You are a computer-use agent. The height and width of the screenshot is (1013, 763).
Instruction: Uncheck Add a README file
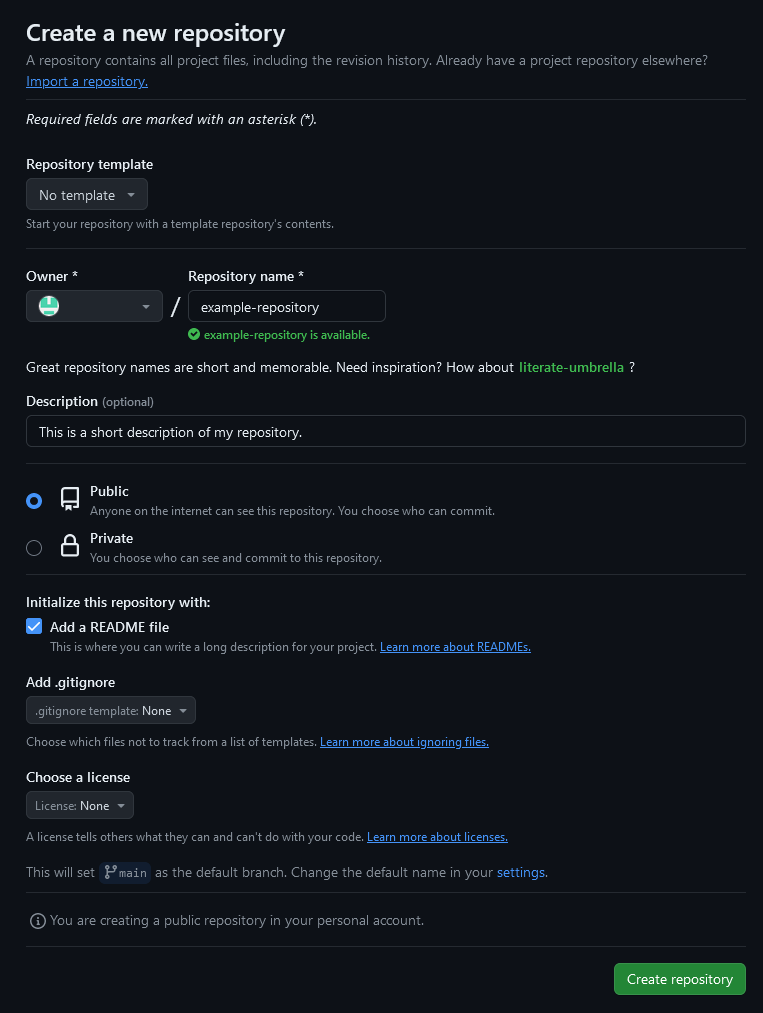click(x=34, y=626)
